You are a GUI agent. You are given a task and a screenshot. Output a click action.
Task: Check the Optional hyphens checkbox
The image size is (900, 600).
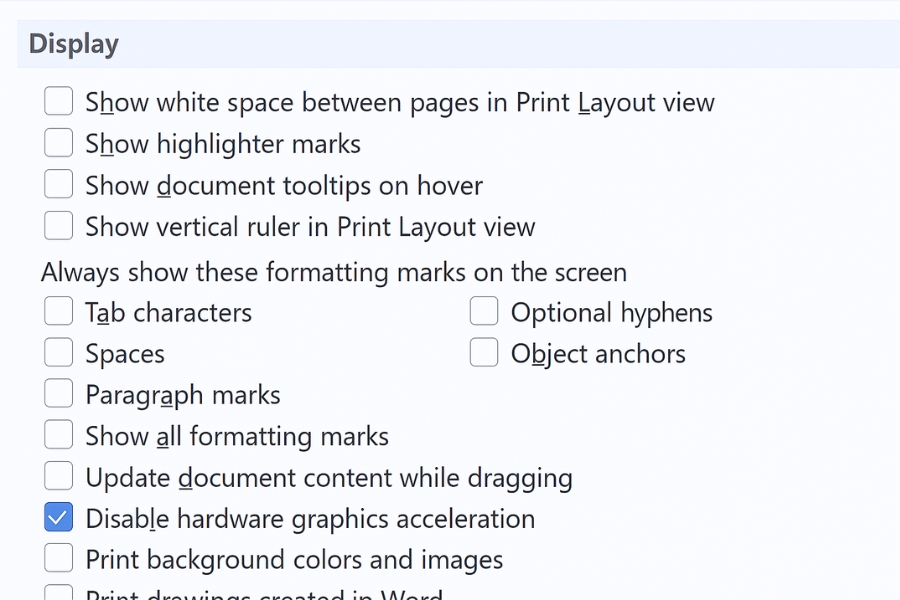click(x=484, y=312)
